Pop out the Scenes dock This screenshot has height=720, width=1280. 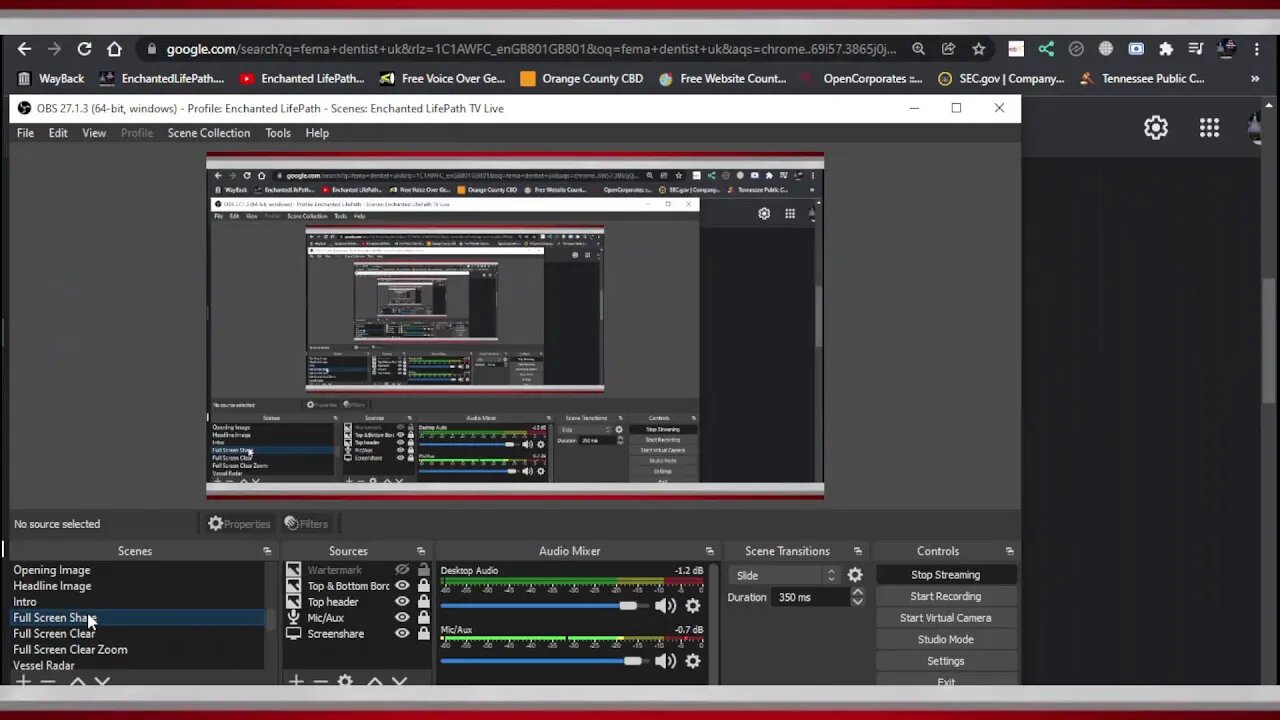click(267, 551)
